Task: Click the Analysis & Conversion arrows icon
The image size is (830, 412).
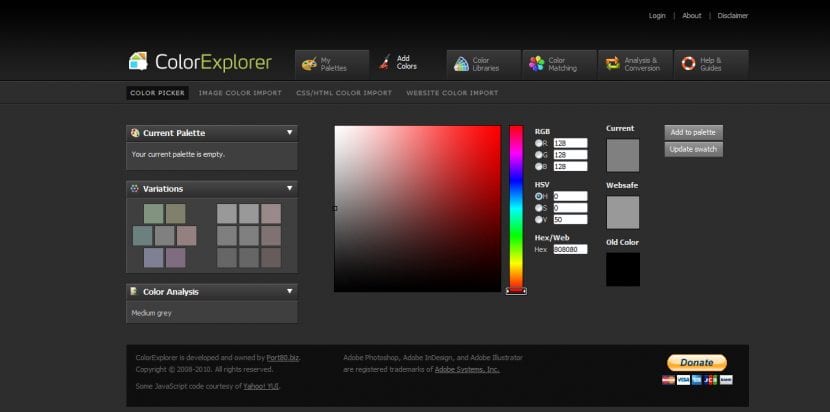Action: click(x=612, y=64)
